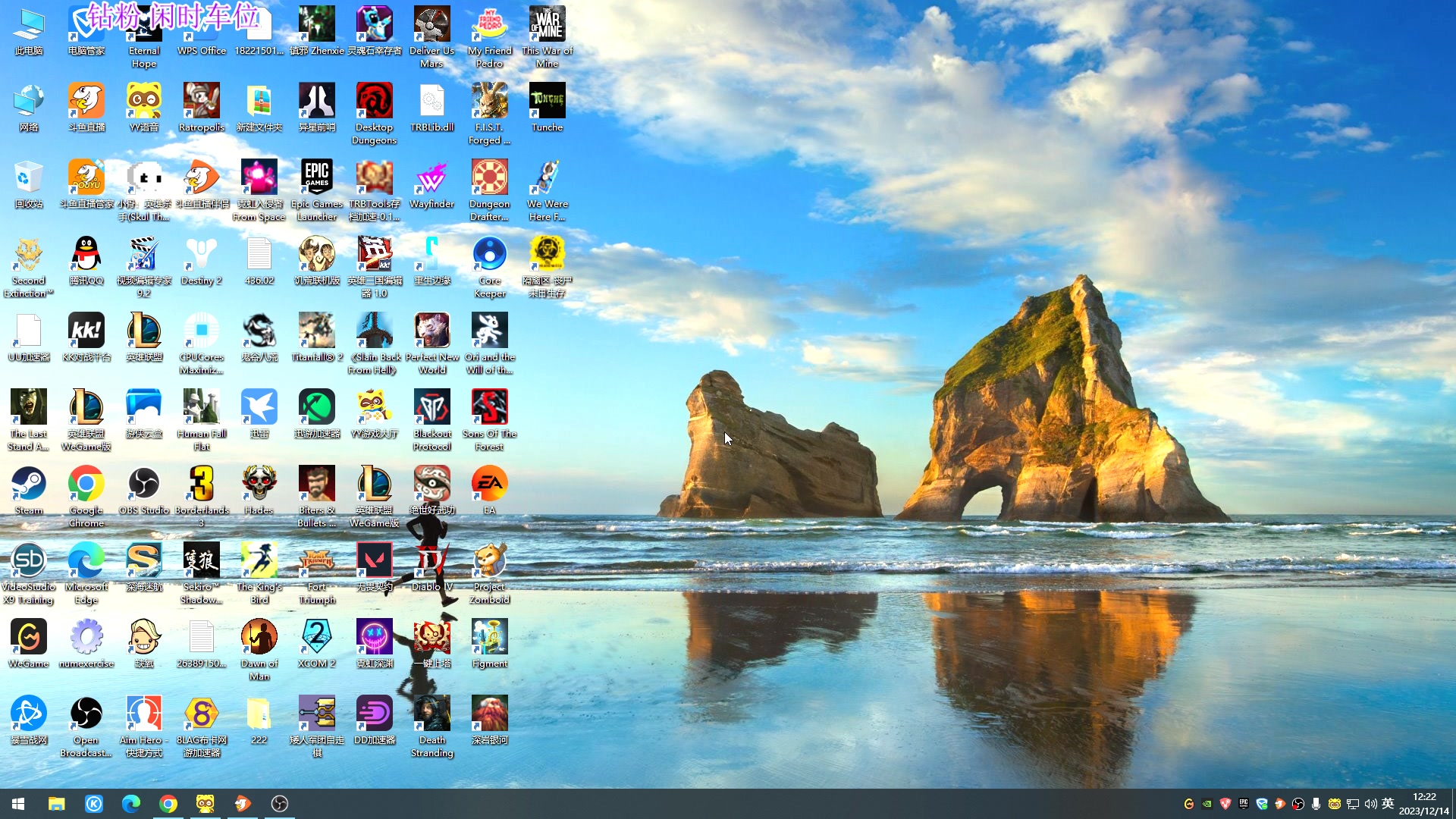Screen dimensions: 1456x819
Task: Open the WeGame desktop shortcut
Action: (x=29, y=644)
